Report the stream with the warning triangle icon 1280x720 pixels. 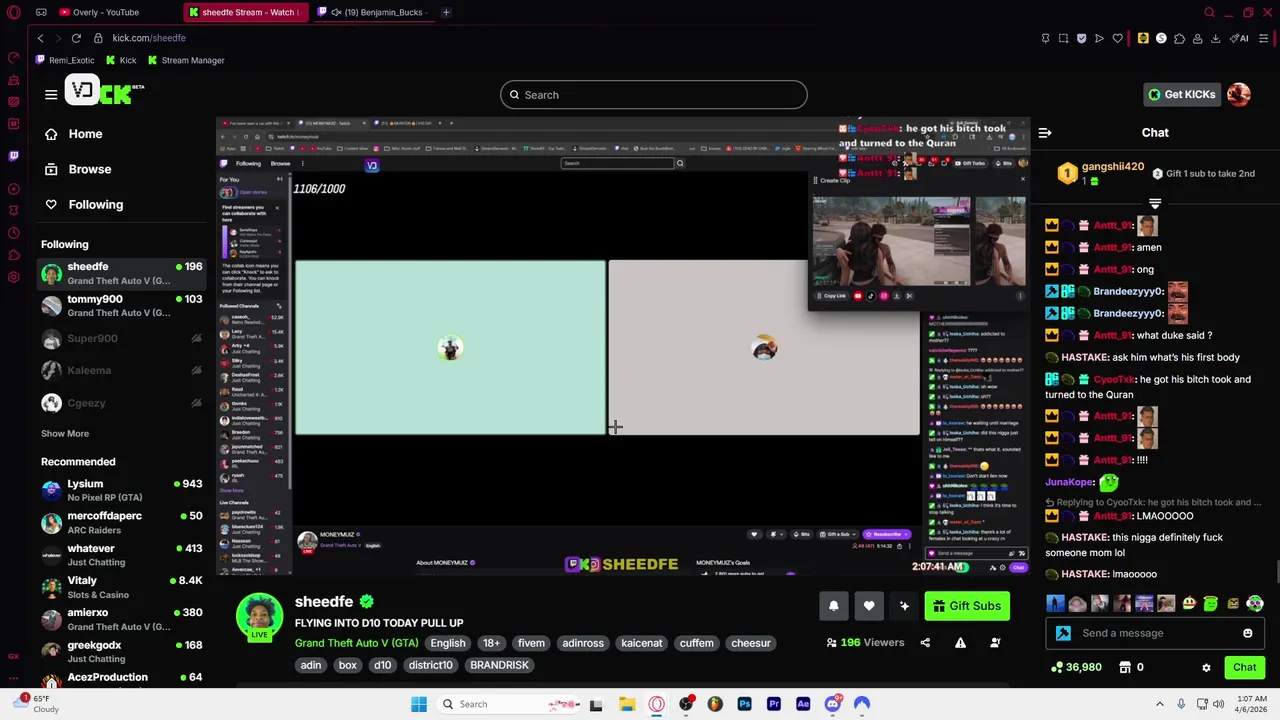(960, 643)
